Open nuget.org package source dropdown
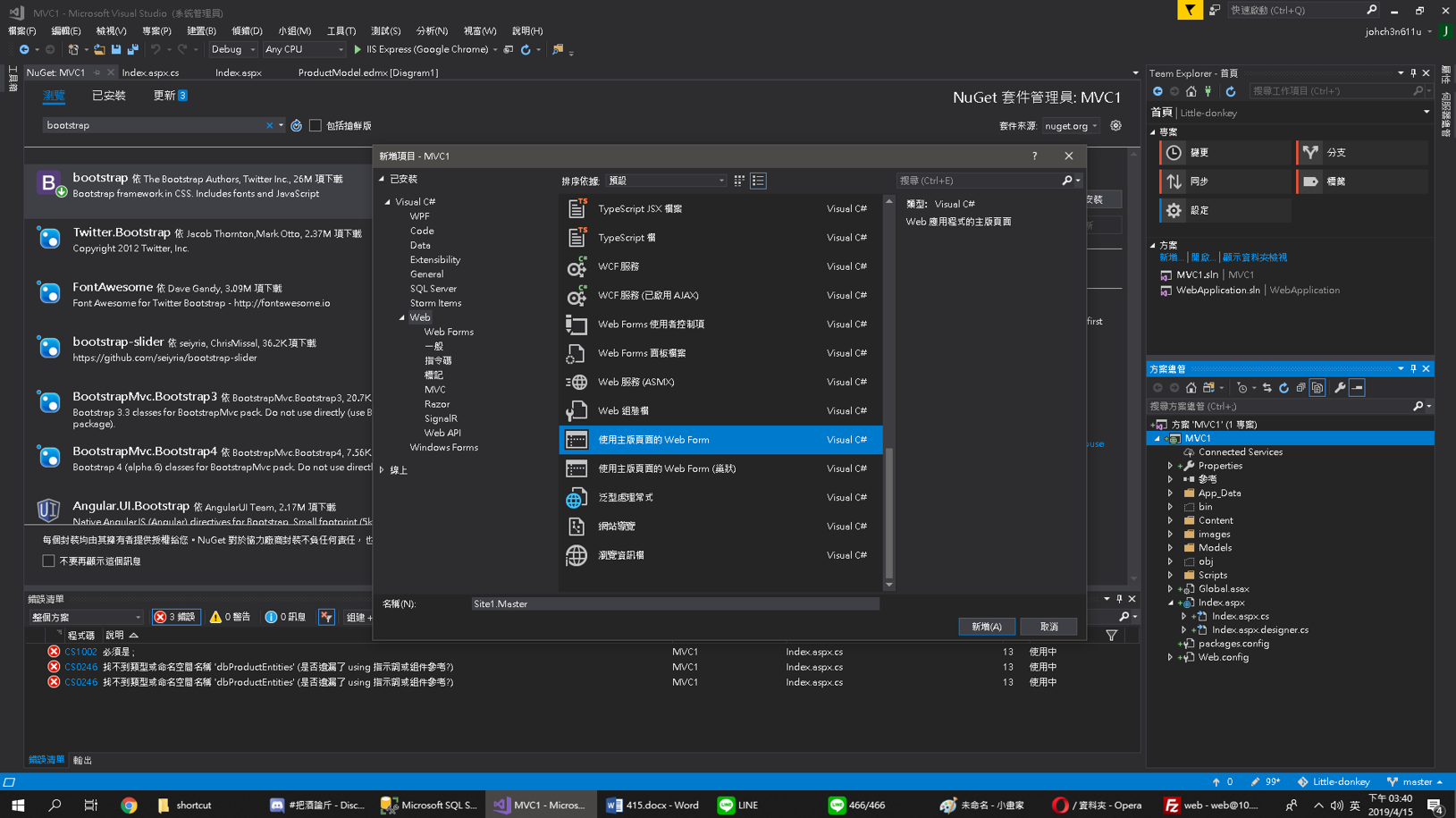 pos(1072,126)
